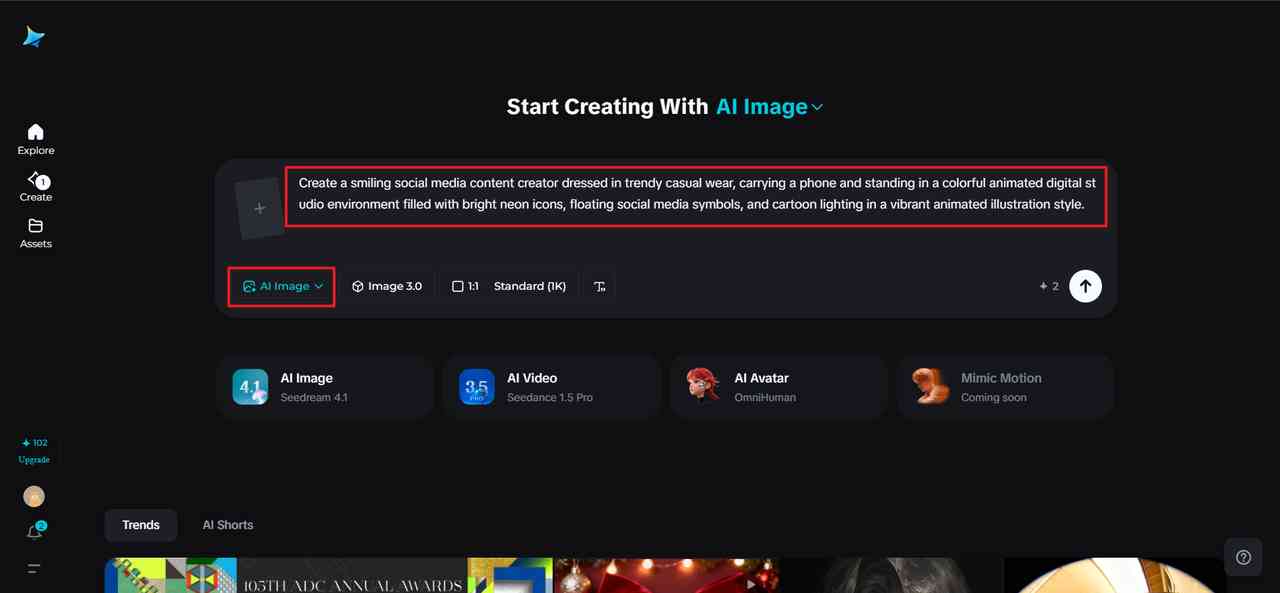The width and height of the screenshot is (1280, 593).
Task: Select the AI Avatar OmniHuman card
Action: click(779, 387)
